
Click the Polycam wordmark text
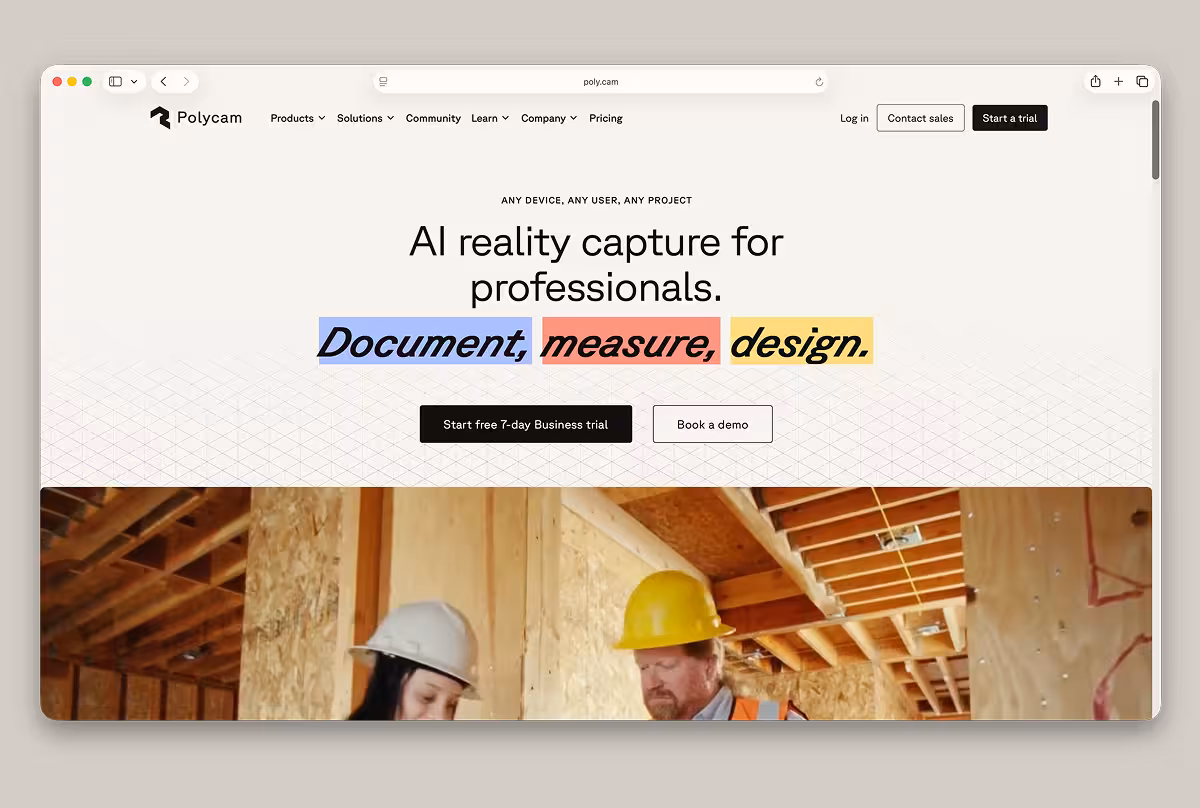tap(209, 118)
